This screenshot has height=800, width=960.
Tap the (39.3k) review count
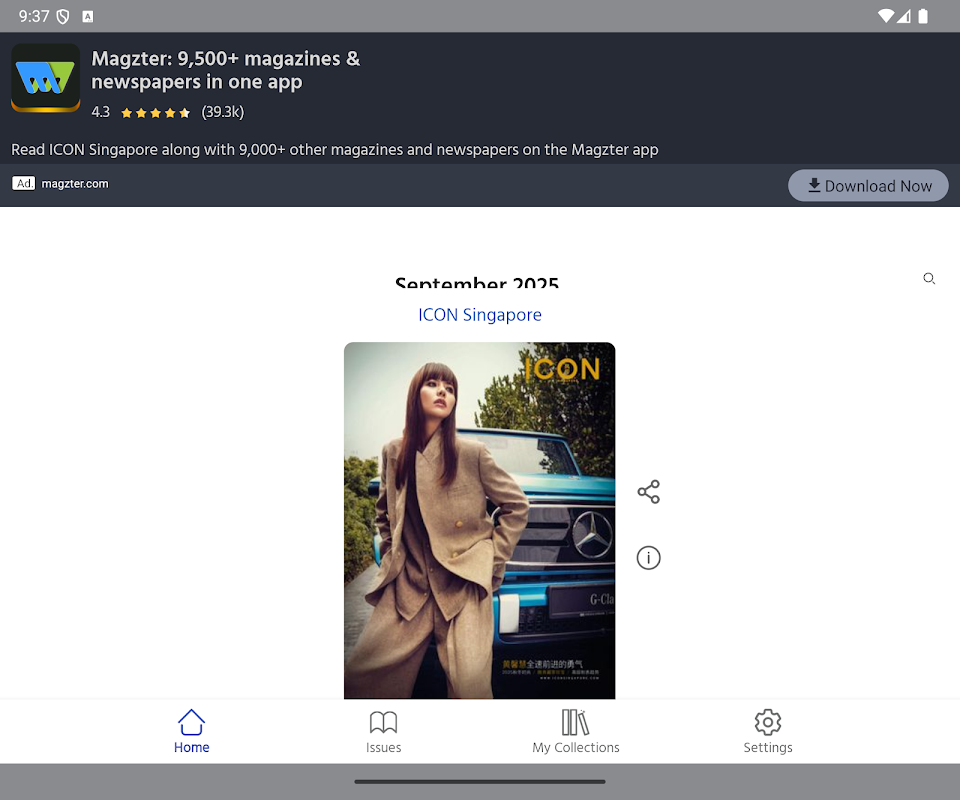pyautogui.click(x=223, y=112)
